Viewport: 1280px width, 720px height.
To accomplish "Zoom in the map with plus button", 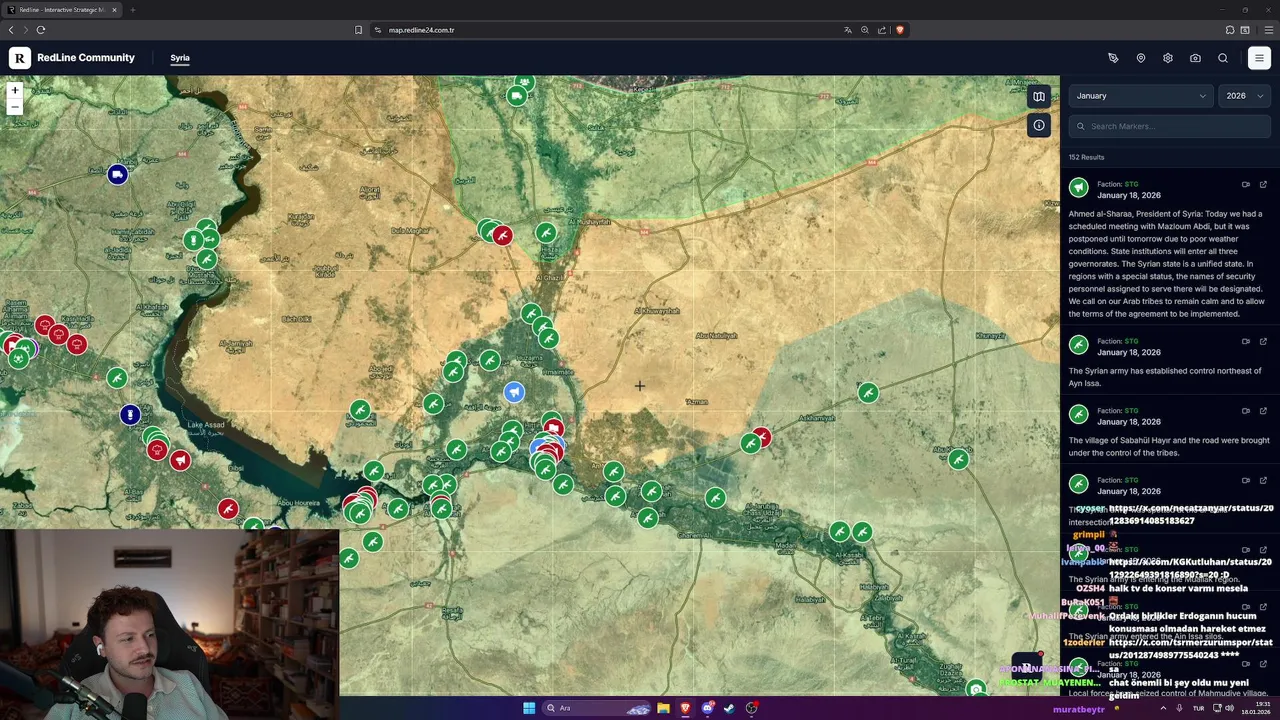I will [x=14, y=90].
